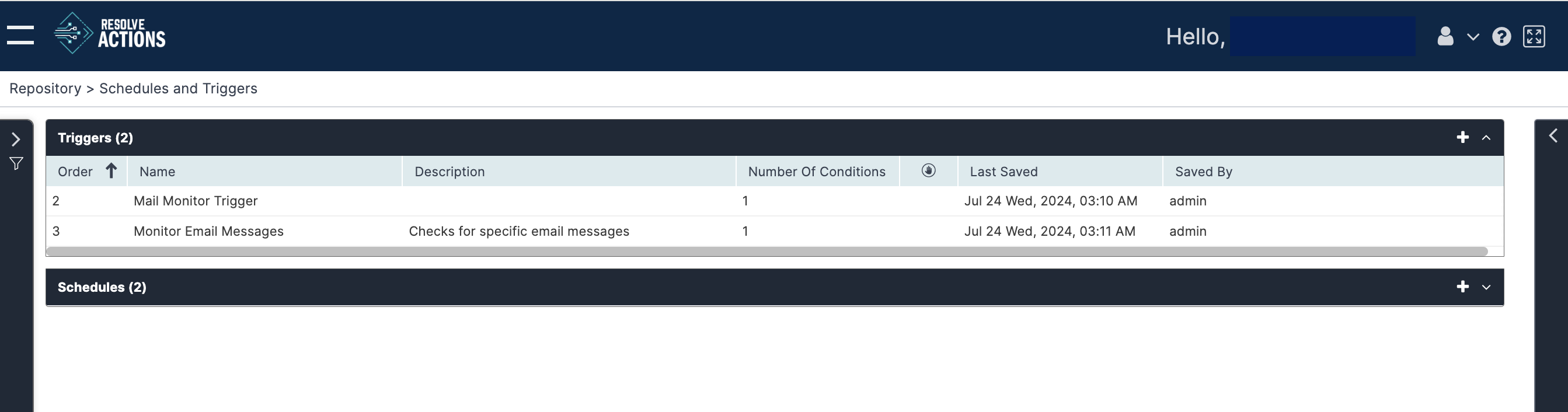The width and height of the screenshot is (1568, 412).
Task: Add a new schedule with plus icon
Action: (1462, 287)
